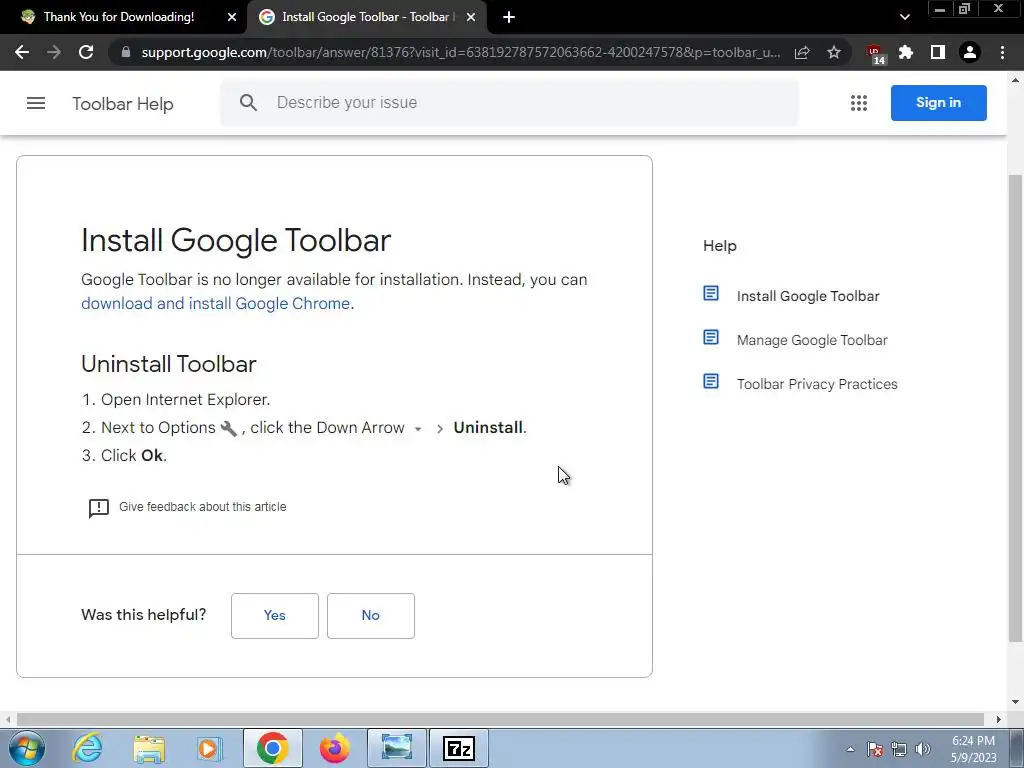The image size is (1024, 768).
Task: Open the Google apps grid
Action: click(x=859, y=103)
